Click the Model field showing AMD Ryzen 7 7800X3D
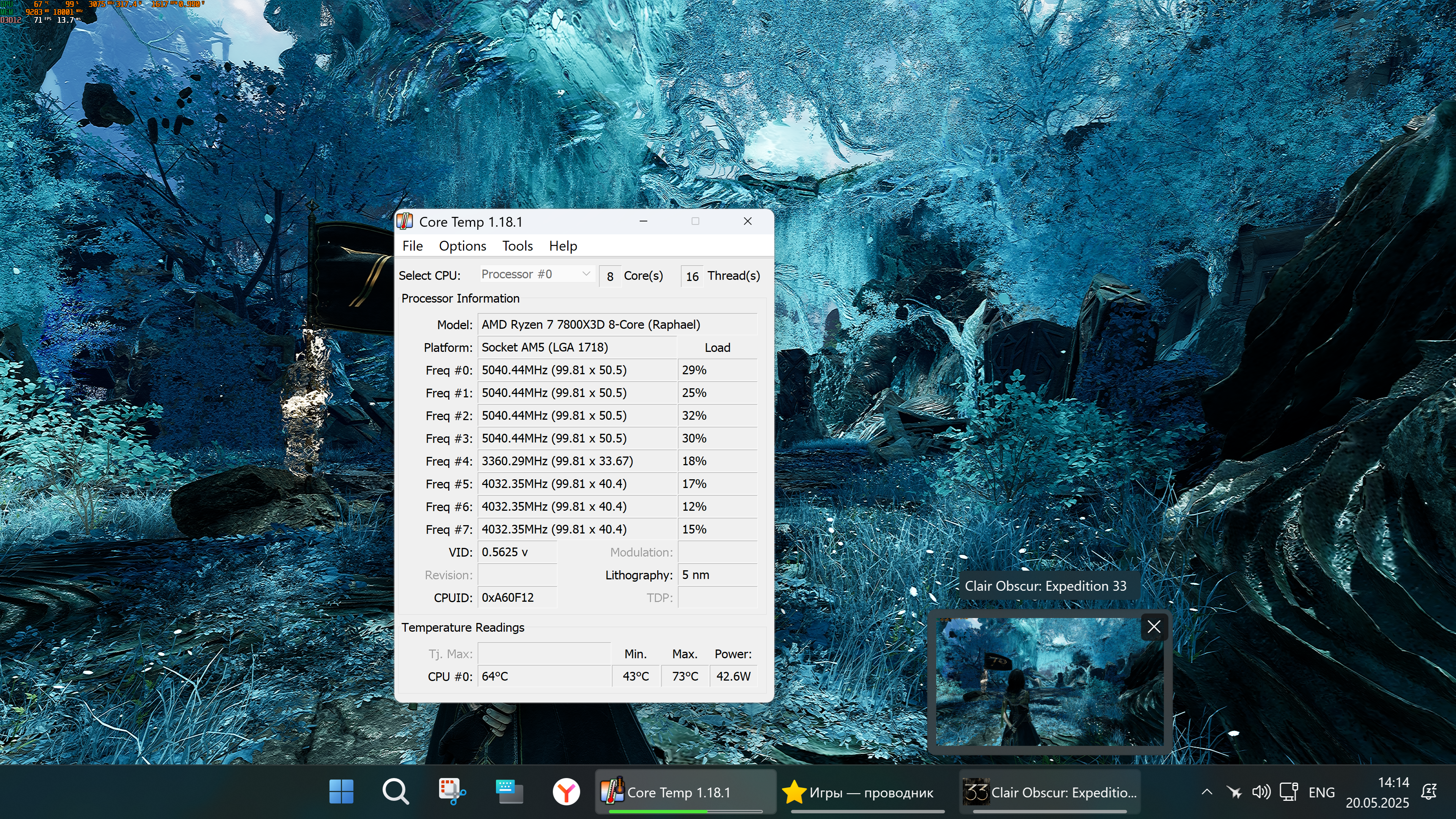Image resolution: width=1456 pixels, height=819 pixels. [x=617, y=325]
